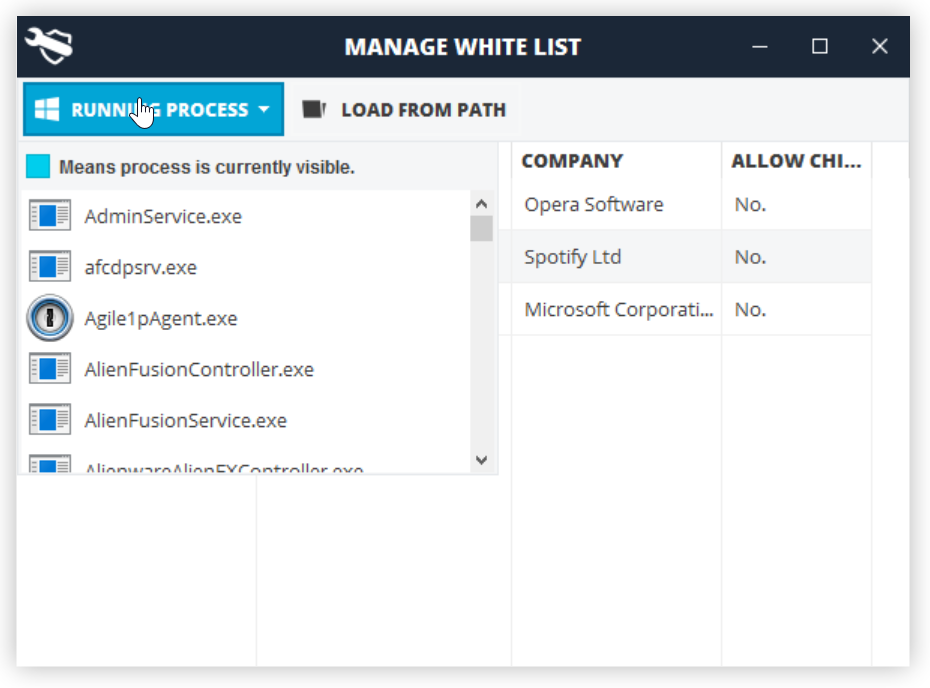Click the folder icon beside Load From Path
930x688 pixels.
[x=314, y=110]
